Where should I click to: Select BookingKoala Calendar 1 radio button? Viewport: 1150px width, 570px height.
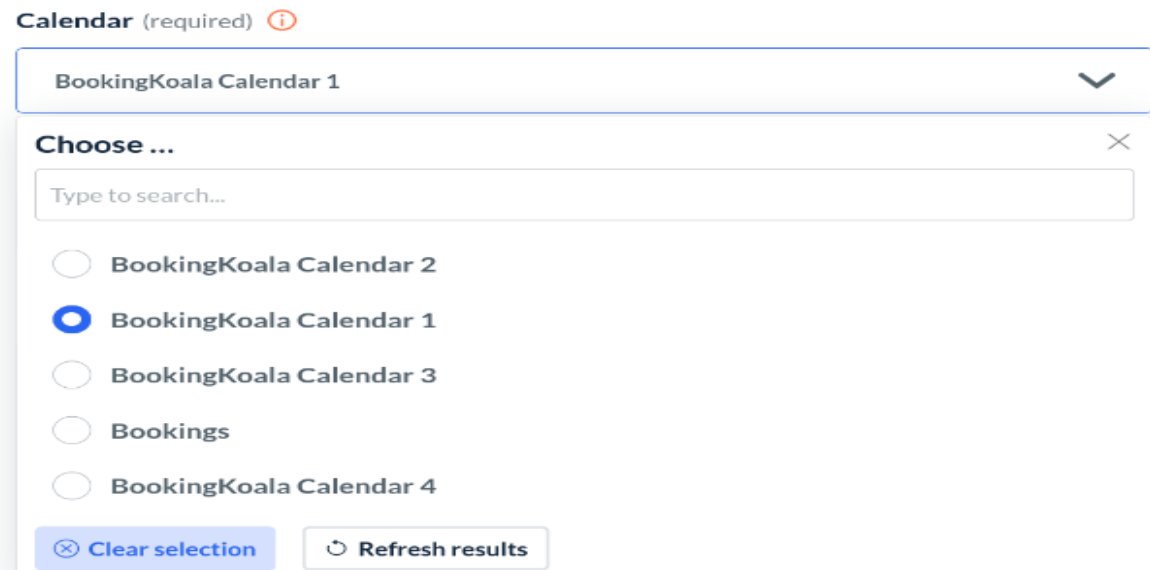click(x=71, y=320)
